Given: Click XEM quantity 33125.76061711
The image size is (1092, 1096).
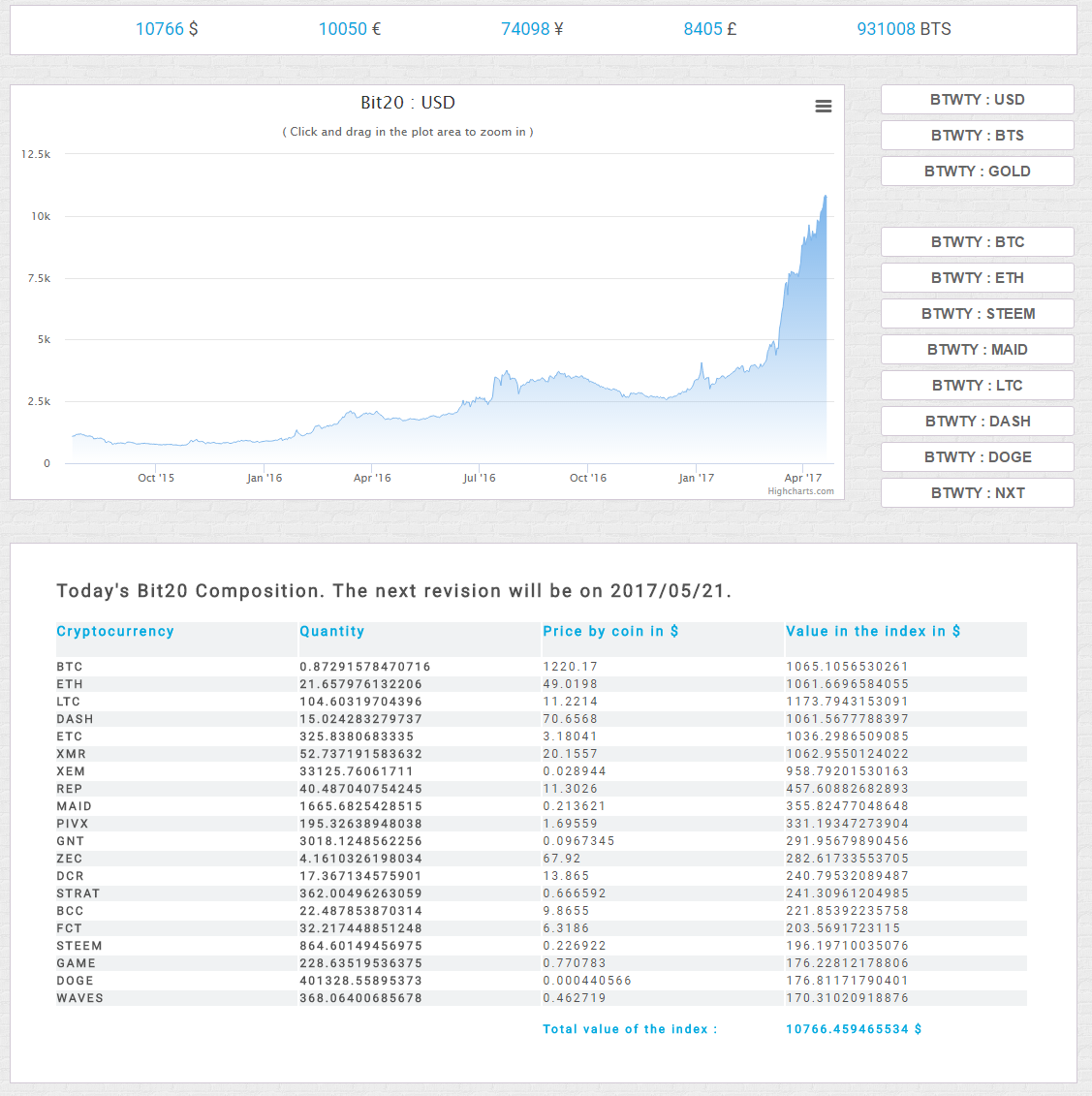Looking at the screenshot, I should click(x=357, y=771).
